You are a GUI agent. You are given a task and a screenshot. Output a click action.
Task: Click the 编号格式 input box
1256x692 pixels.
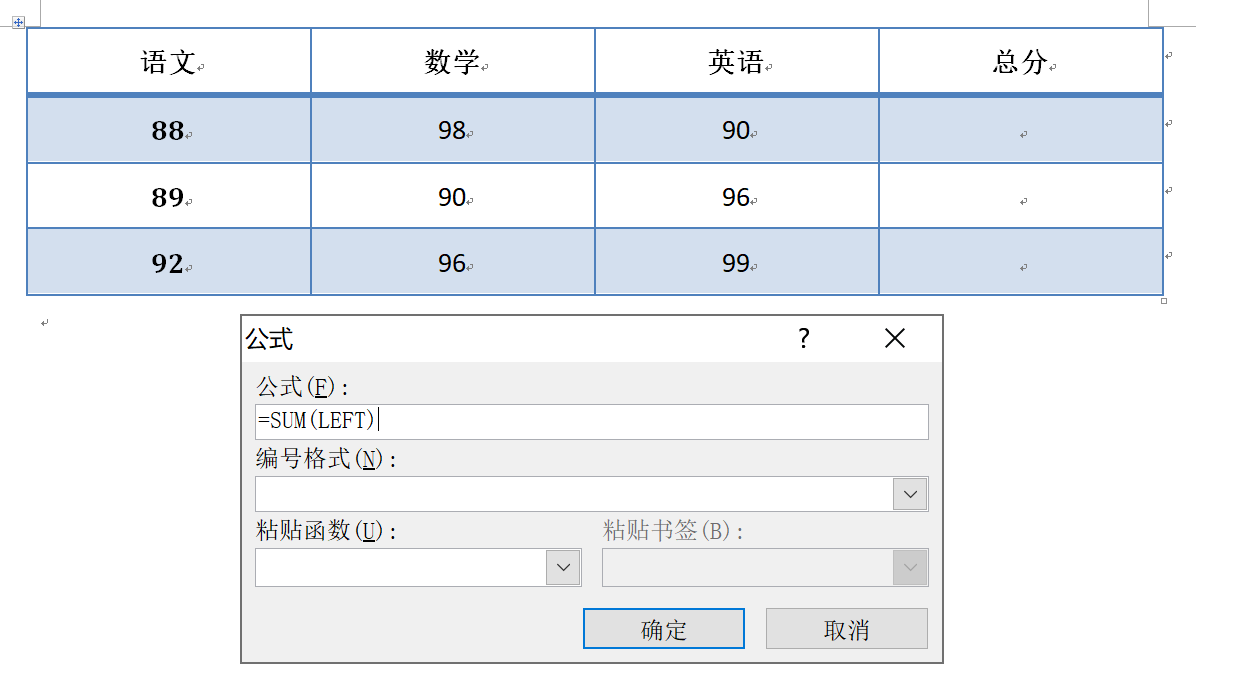click(574, 494)
